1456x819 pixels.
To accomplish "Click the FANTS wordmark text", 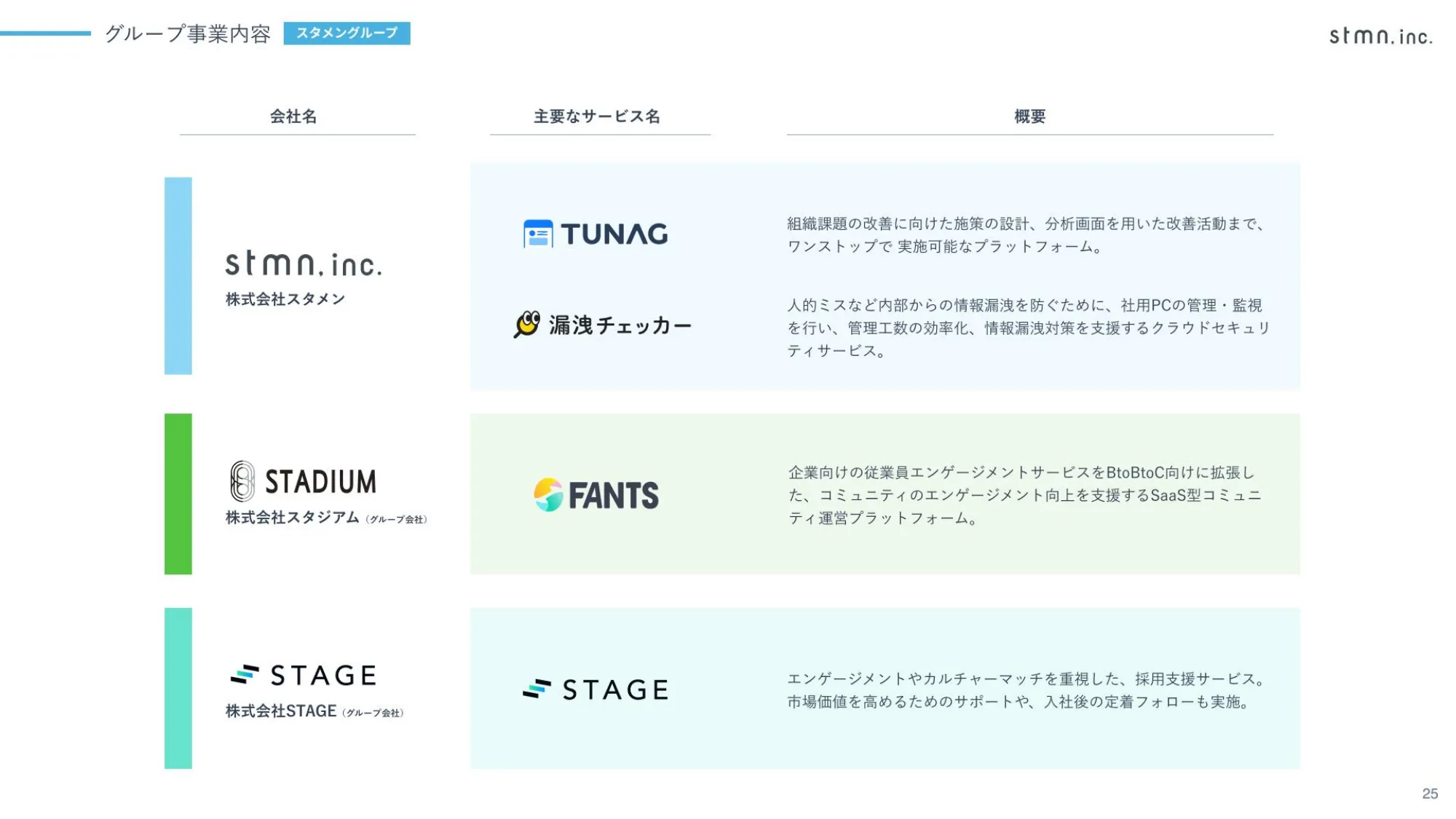I will coord(614,496).
